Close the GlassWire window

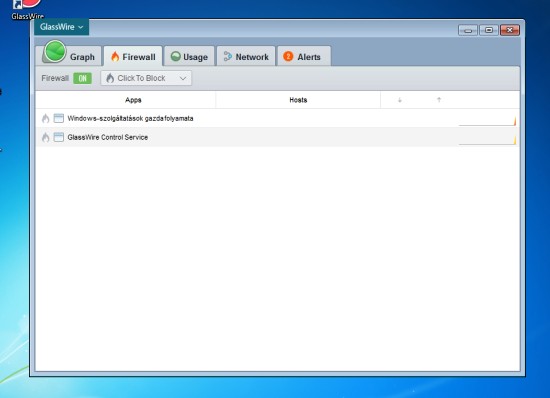[x=510, y=30]
